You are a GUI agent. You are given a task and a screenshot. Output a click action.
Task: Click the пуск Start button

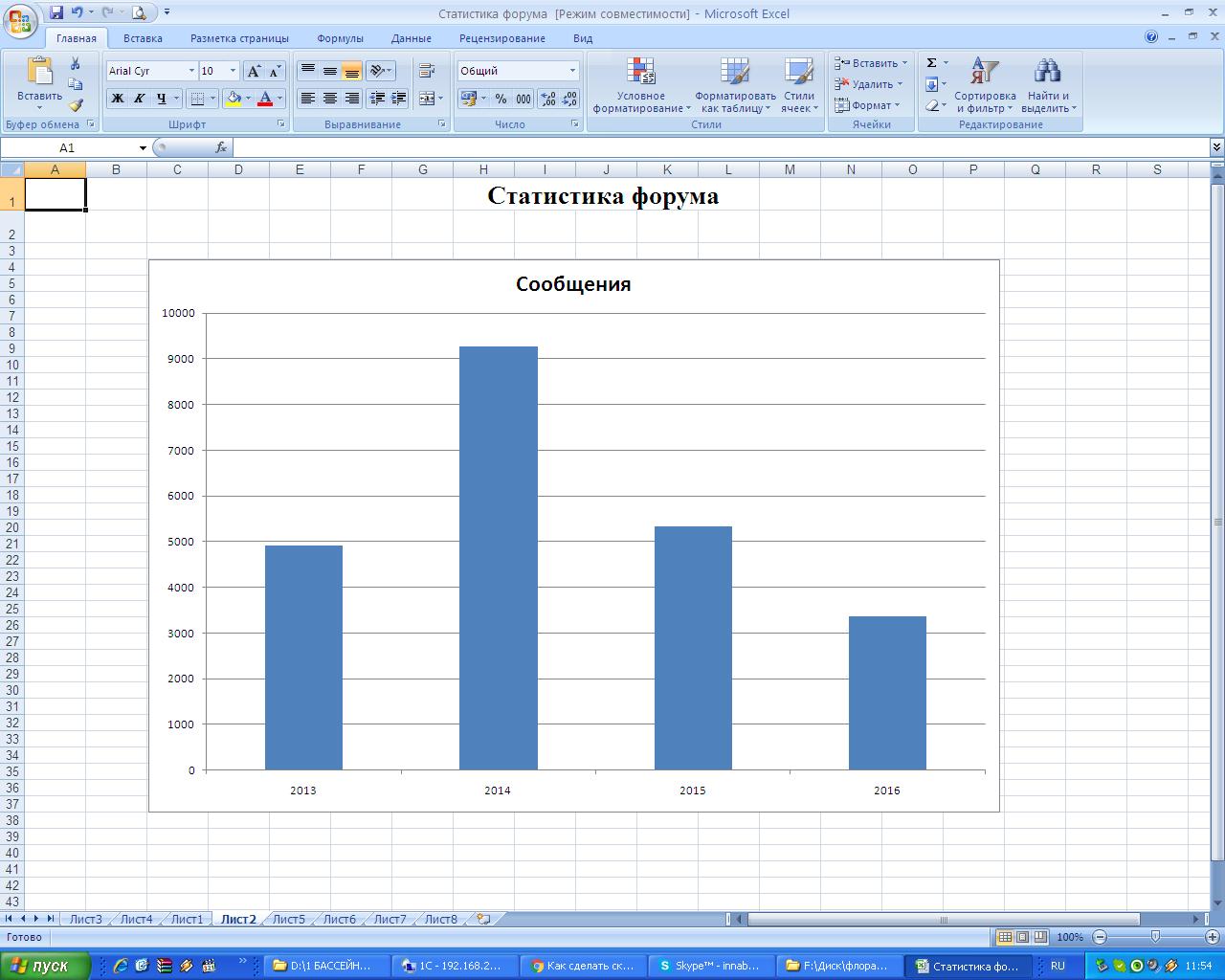pyautogui.click(x=46, y=966)
